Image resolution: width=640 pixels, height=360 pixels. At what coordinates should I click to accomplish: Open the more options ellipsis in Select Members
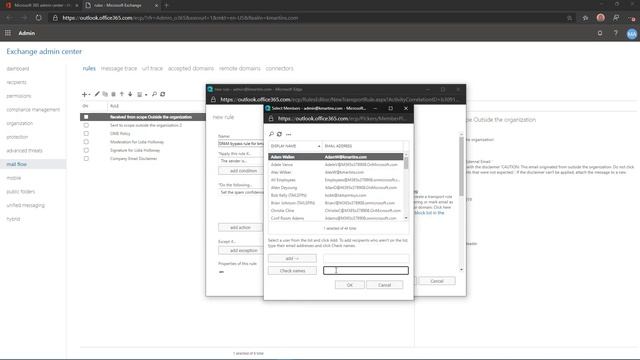click(x=289, y=134)
